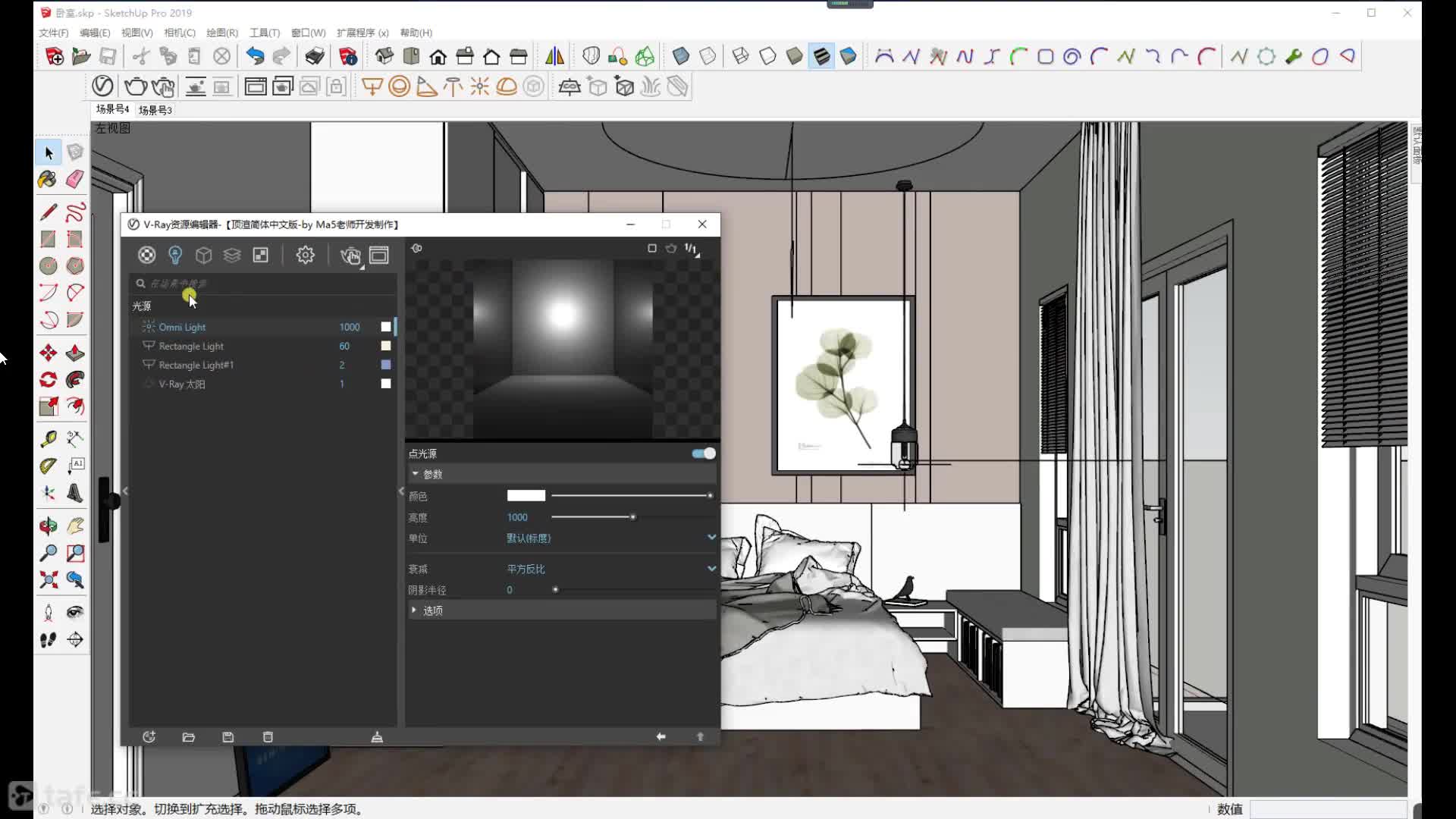Switch to scene tab 场景号3
Image resolution: width=1456 pixels, height=819 pixels.
[x=155, y=110]
